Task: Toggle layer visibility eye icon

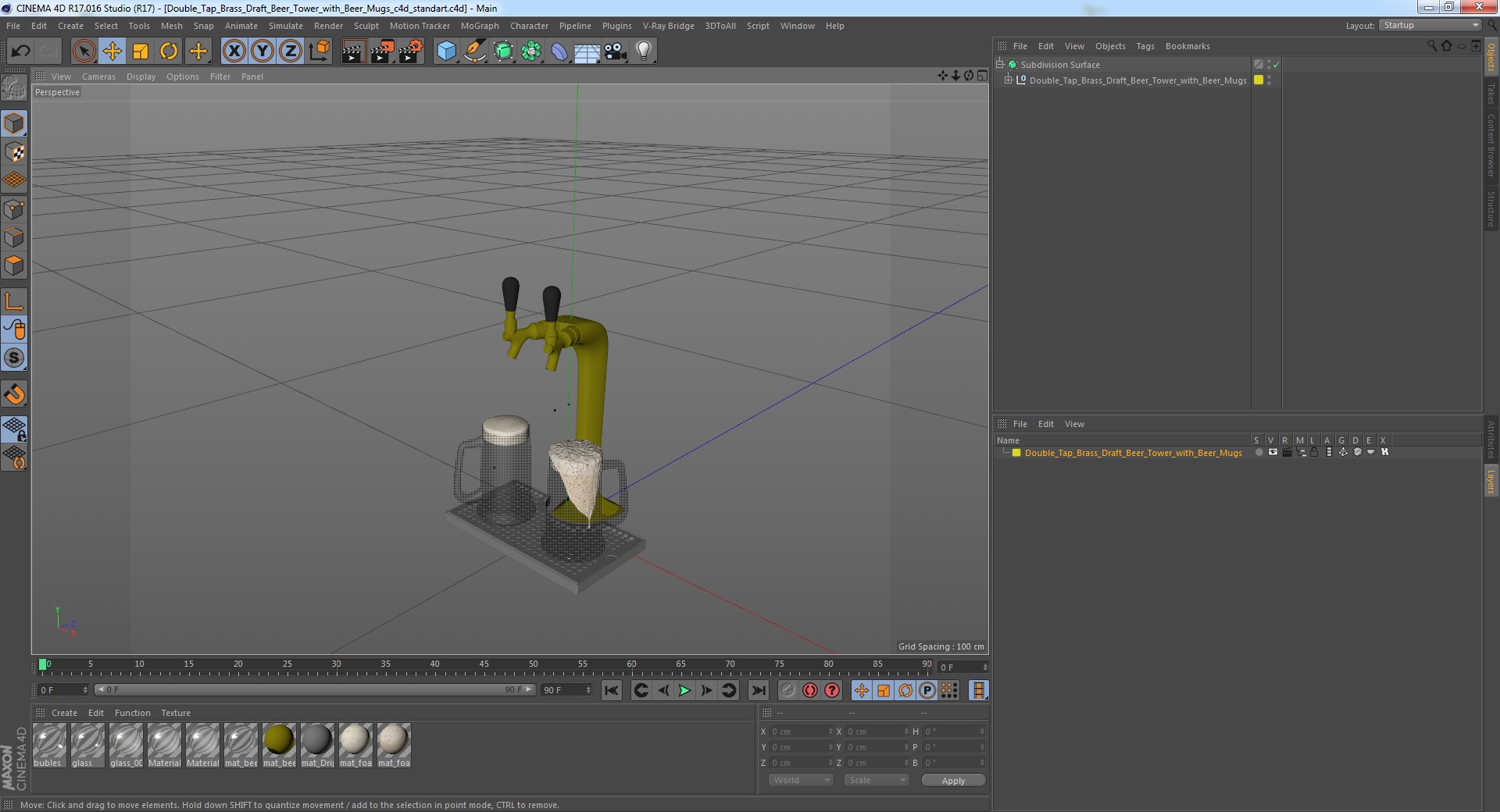Action: [x=1273, y=452]
